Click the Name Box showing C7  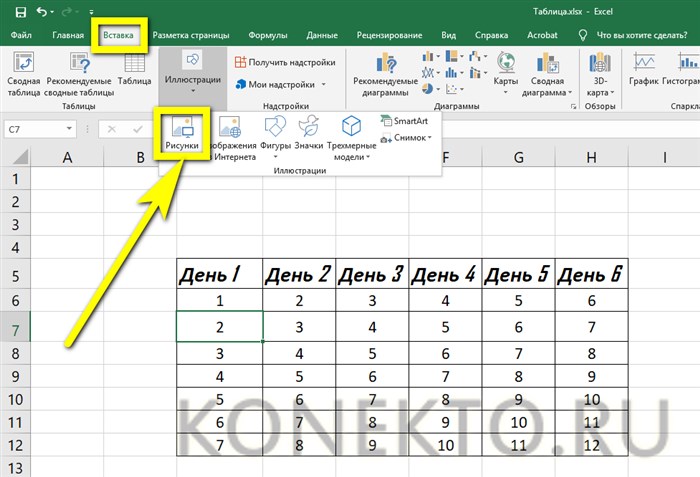[x=34, y=130]
